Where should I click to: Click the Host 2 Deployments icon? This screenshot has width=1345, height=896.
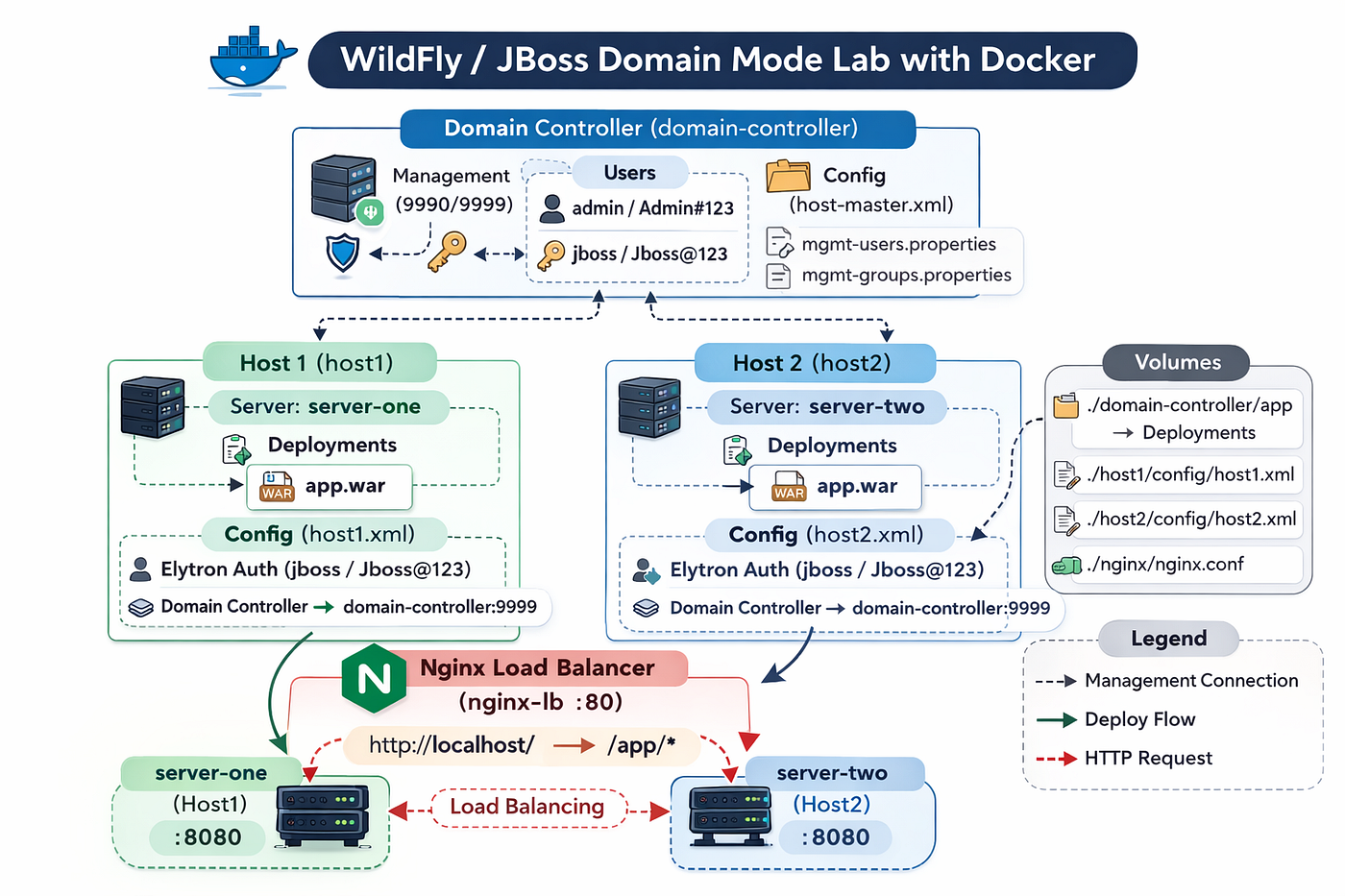(737, 448)
